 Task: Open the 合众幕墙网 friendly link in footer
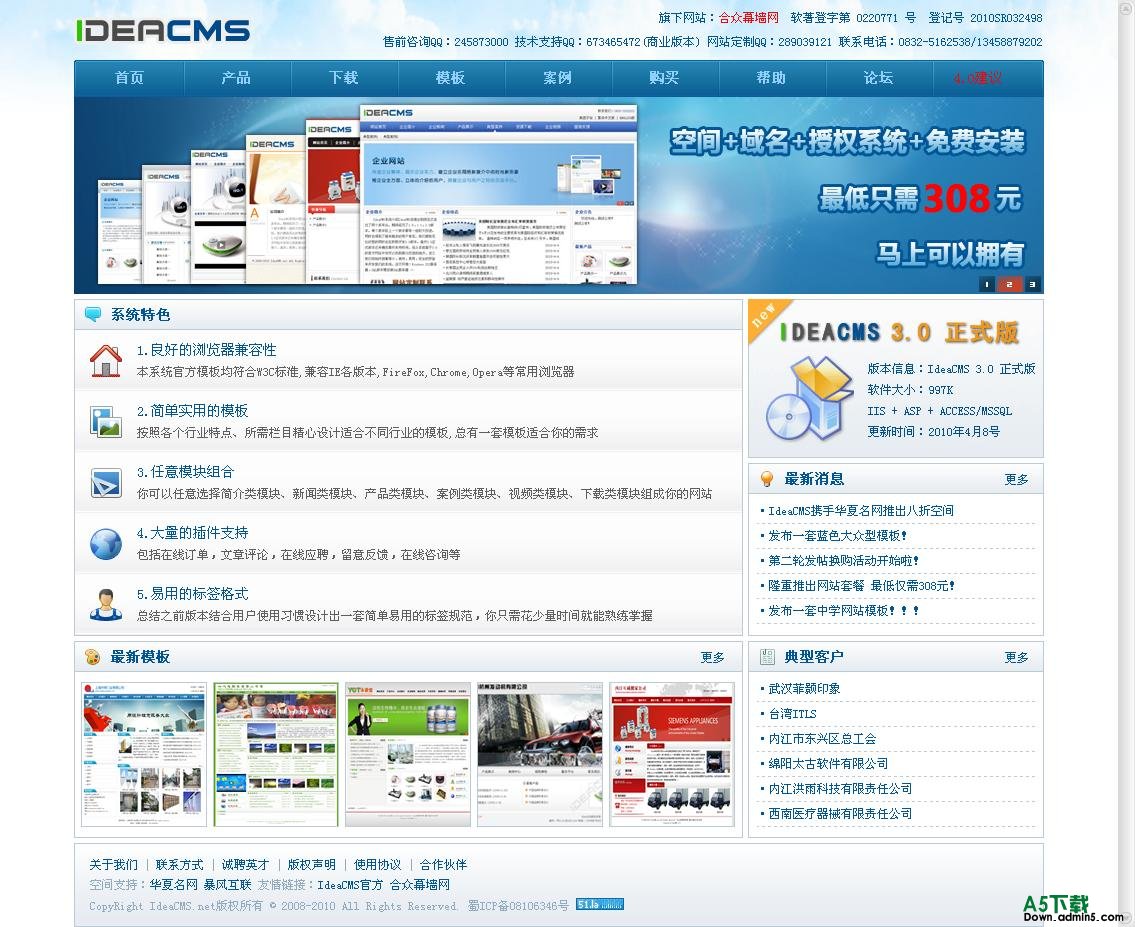click(x=420, y=884)
